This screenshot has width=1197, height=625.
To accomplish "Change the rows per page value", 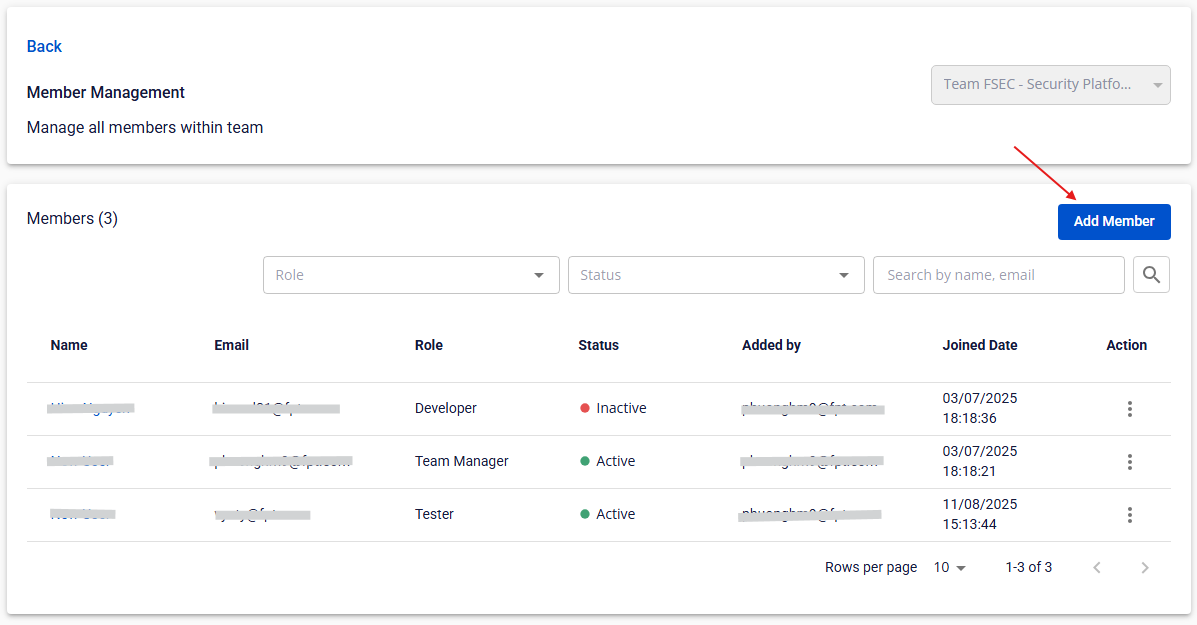I will tap(950, 568).
